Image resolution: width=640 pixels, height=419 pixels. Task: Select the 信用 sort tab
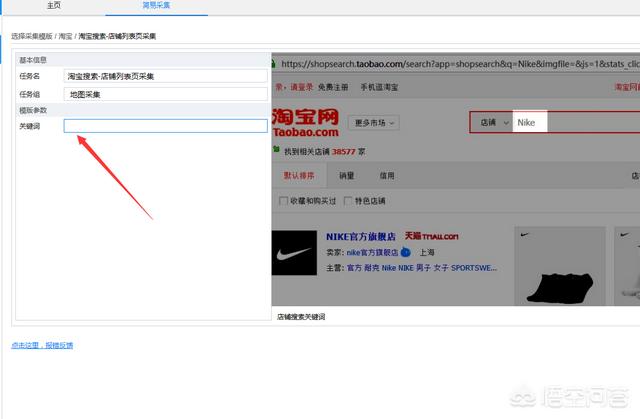point(387,175)
